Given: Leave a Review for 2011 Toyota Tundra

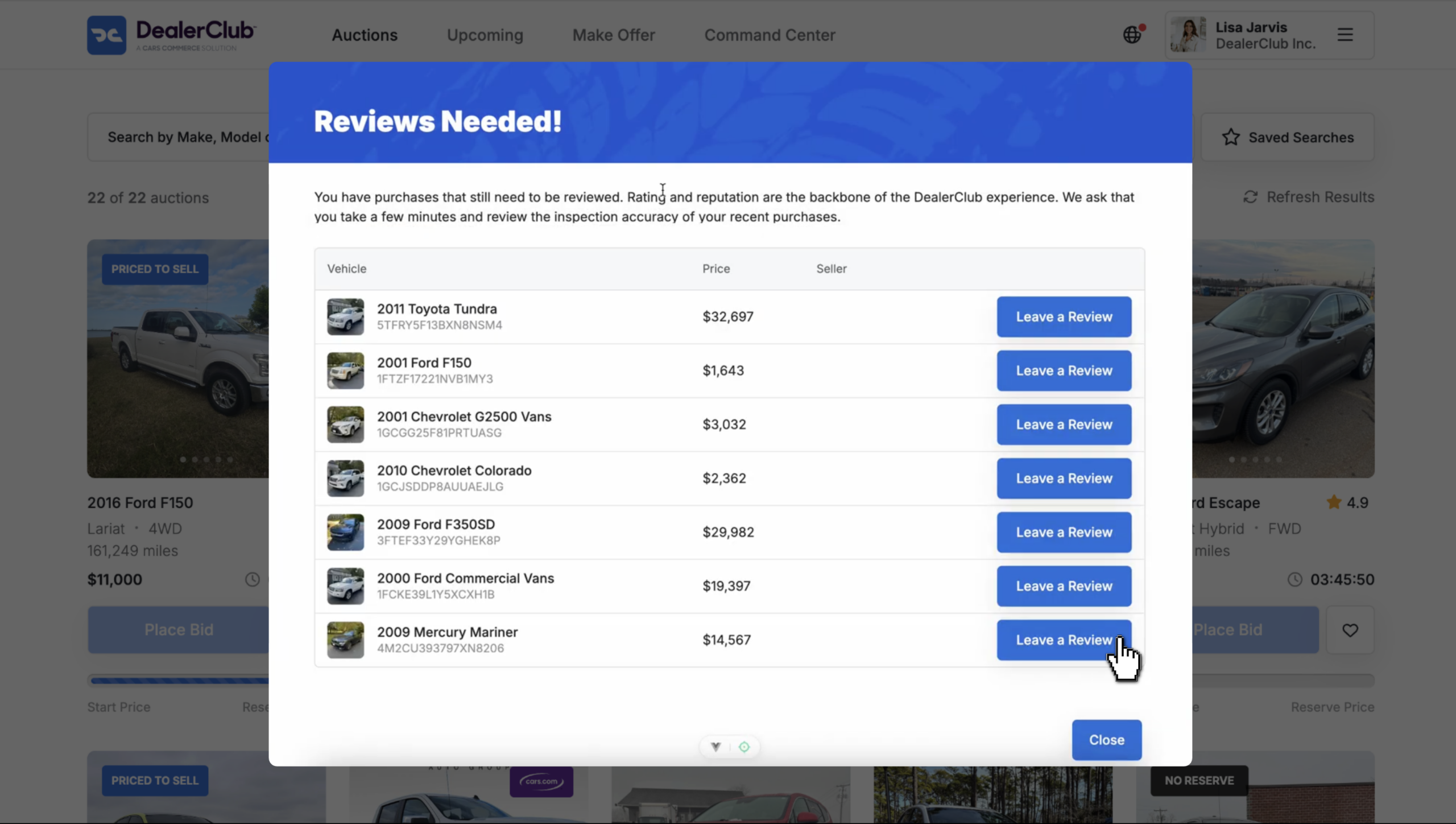Looking at the screenshot, I should tap(1064, 317).
